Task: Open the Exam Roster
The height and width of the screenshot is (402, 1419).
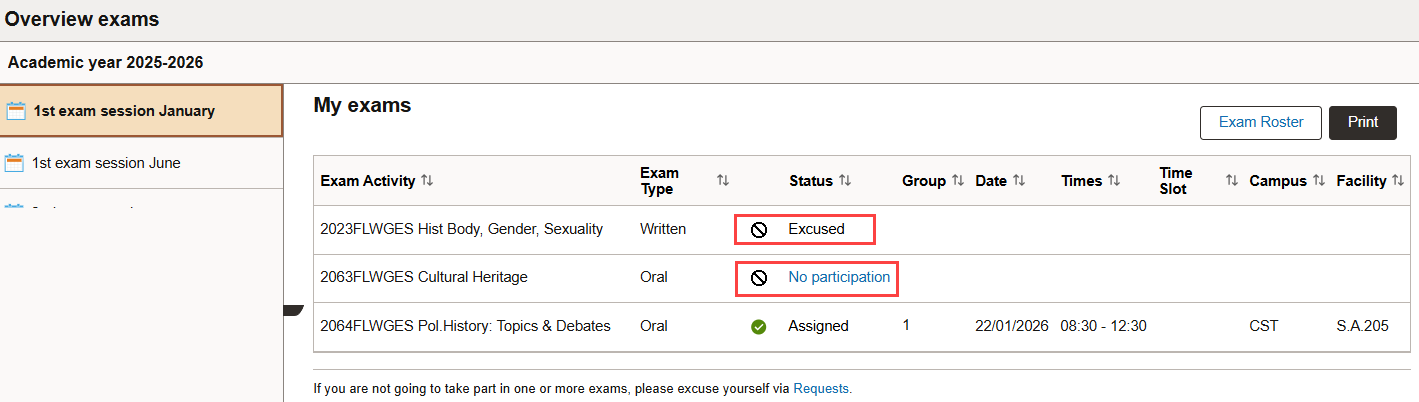Action: (x=1260, y=122)
